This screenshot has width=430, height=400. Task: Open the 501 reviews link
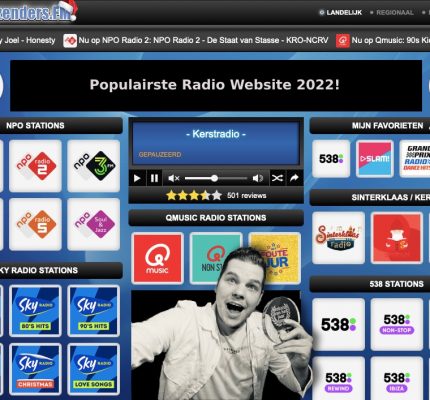coord(247,195)
